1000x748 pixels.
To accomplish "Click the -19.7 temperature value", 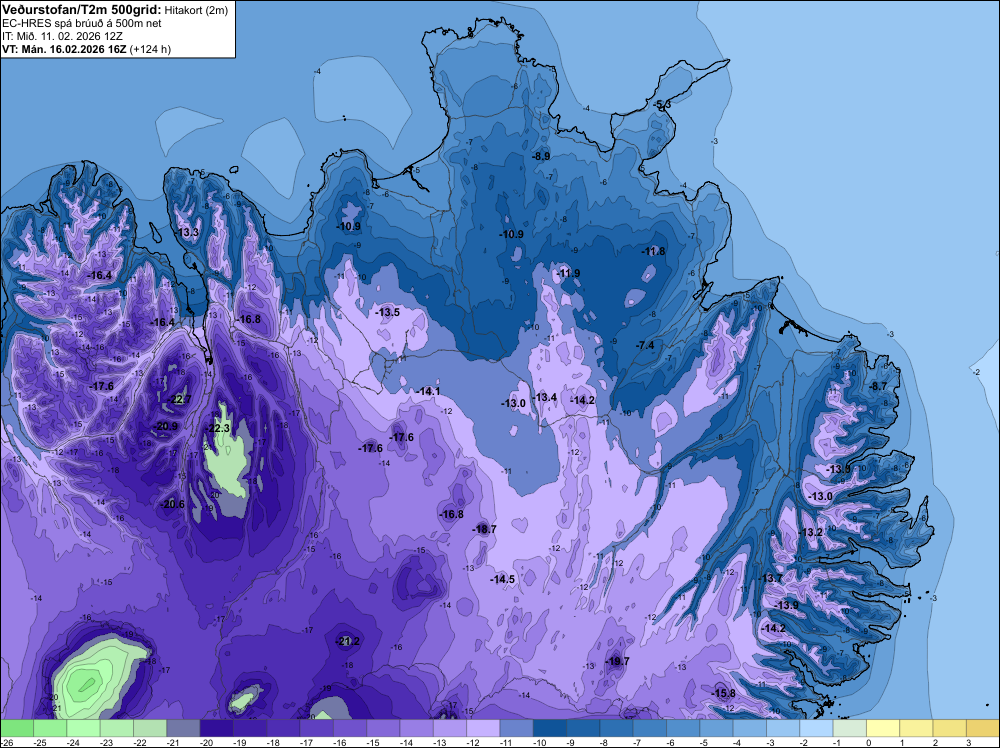I will [x=617, y=661].
